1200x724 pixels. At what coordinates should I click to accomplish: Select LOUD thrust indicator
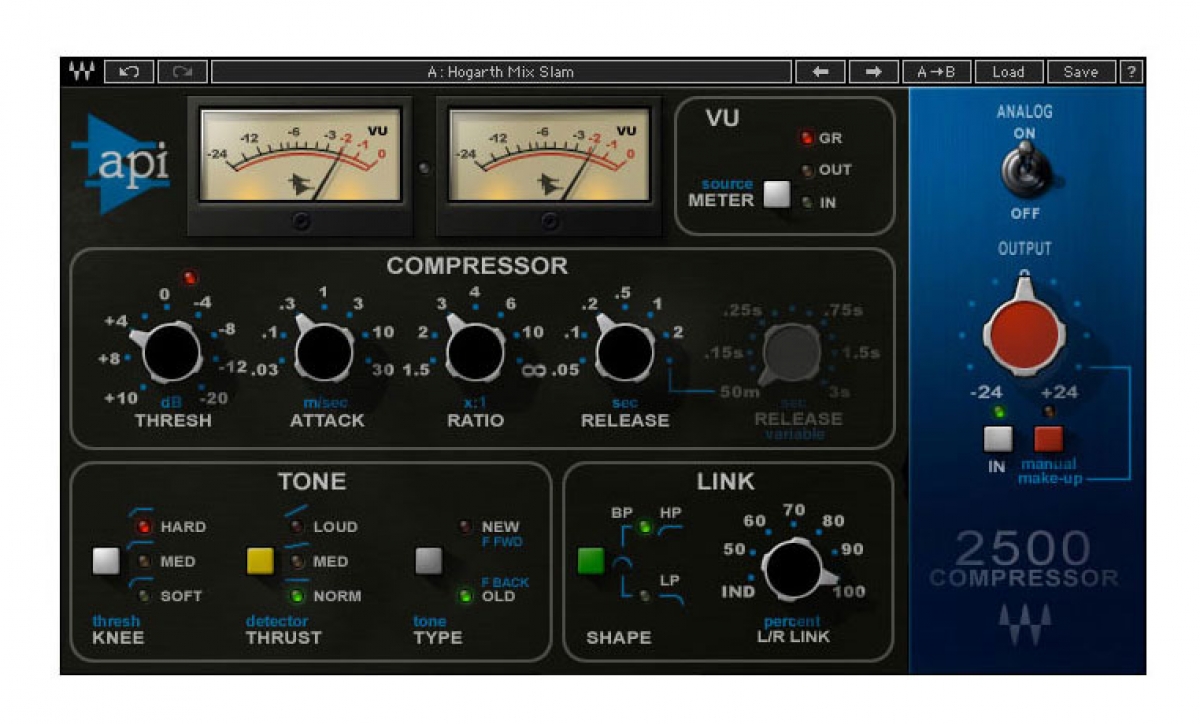[x=296, y=526]
